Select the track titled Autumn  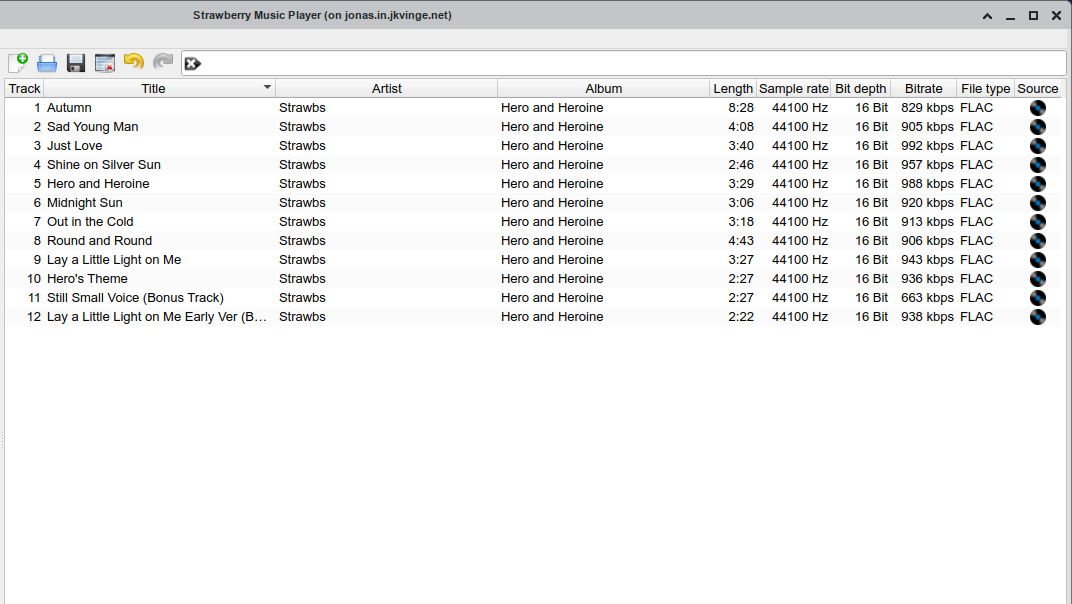tap(69, 107)
